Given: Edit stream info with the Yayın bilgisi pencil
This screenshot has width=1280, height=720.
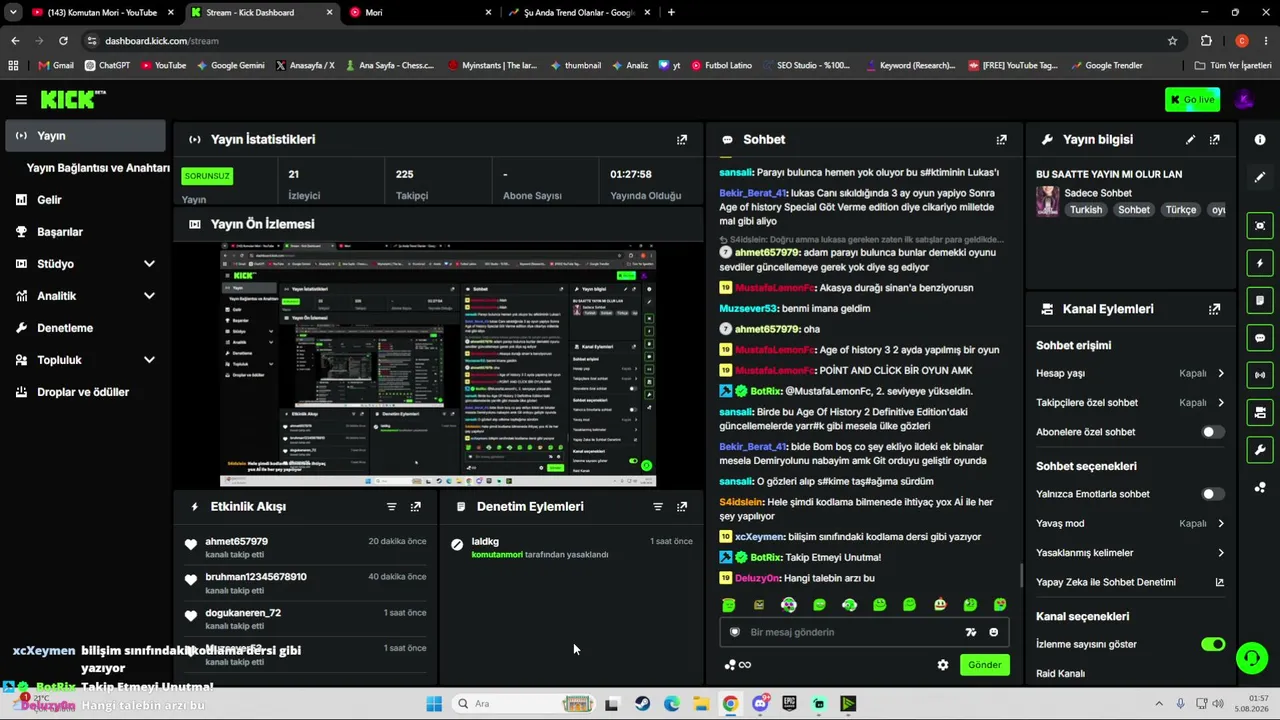Looking at the screenshot, I should pos(1190,140).
